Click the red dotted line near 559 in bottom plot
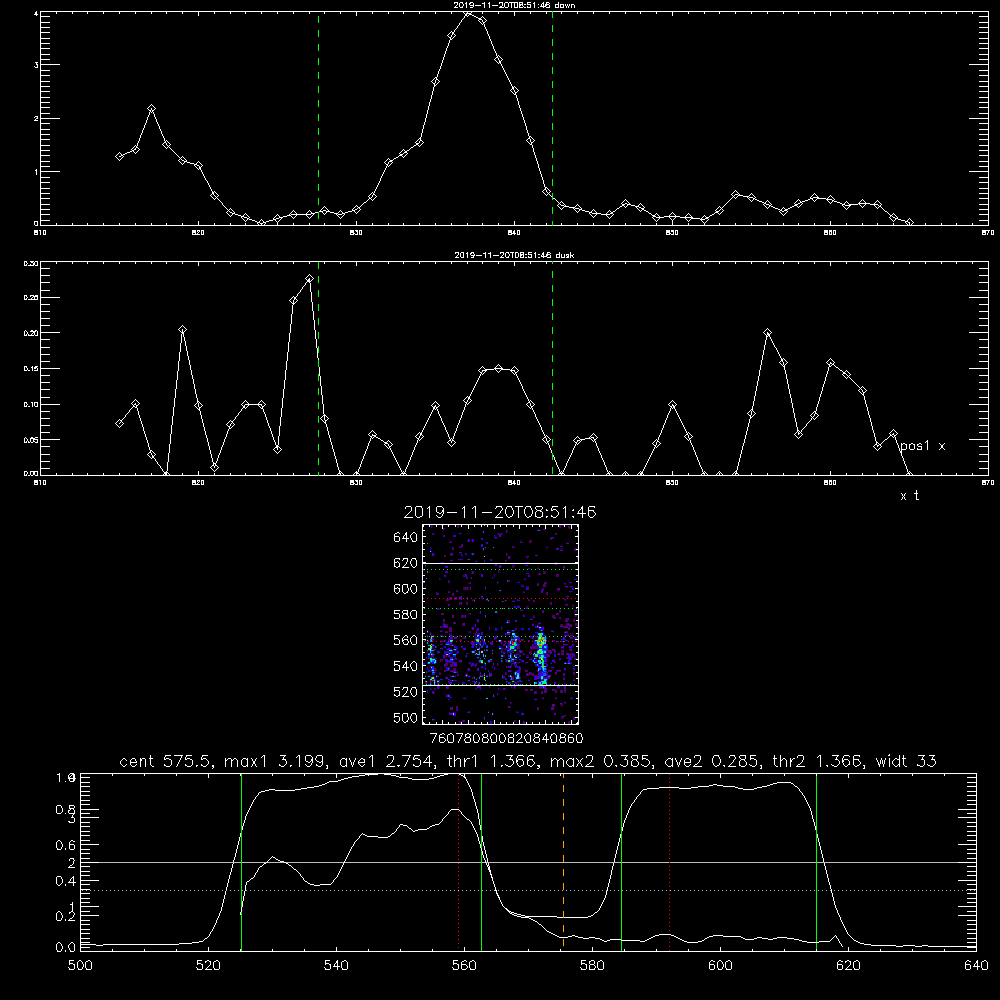This screenshot has height=1000, width=1000. [x=459, y=862]
